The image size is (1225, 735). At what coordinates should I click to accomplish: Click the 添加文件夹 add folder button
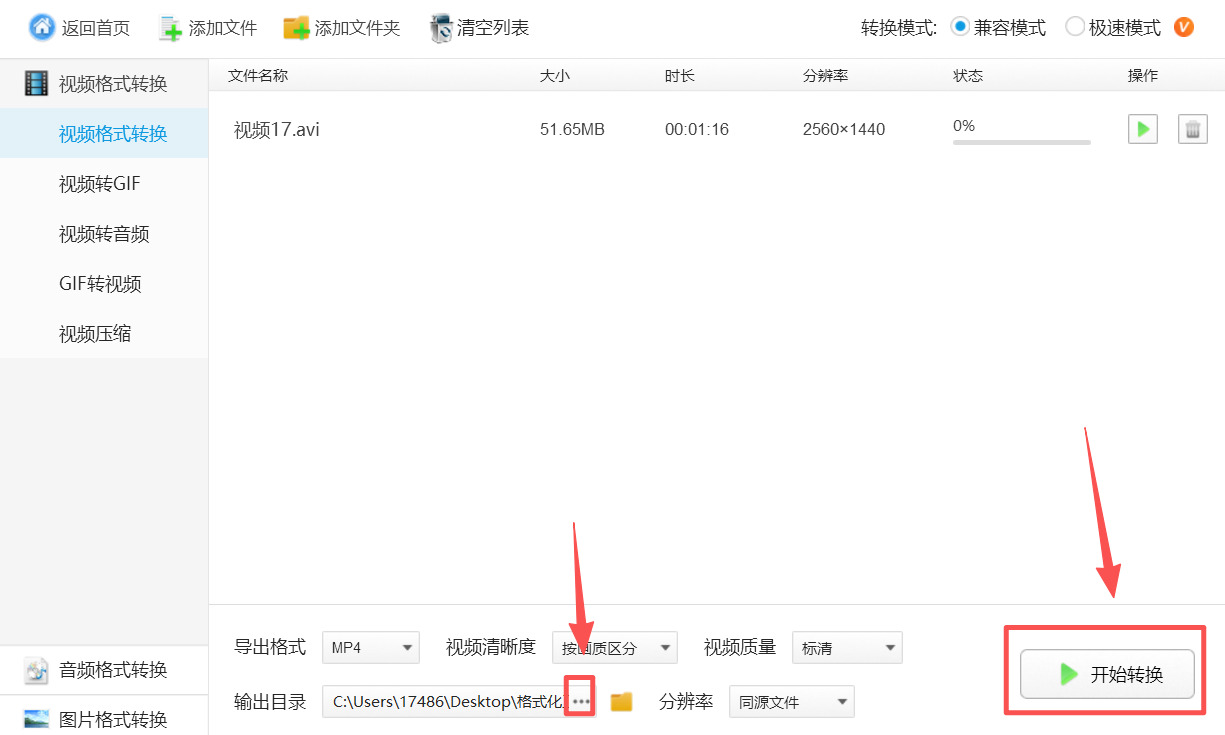click(x=342, y=28)
